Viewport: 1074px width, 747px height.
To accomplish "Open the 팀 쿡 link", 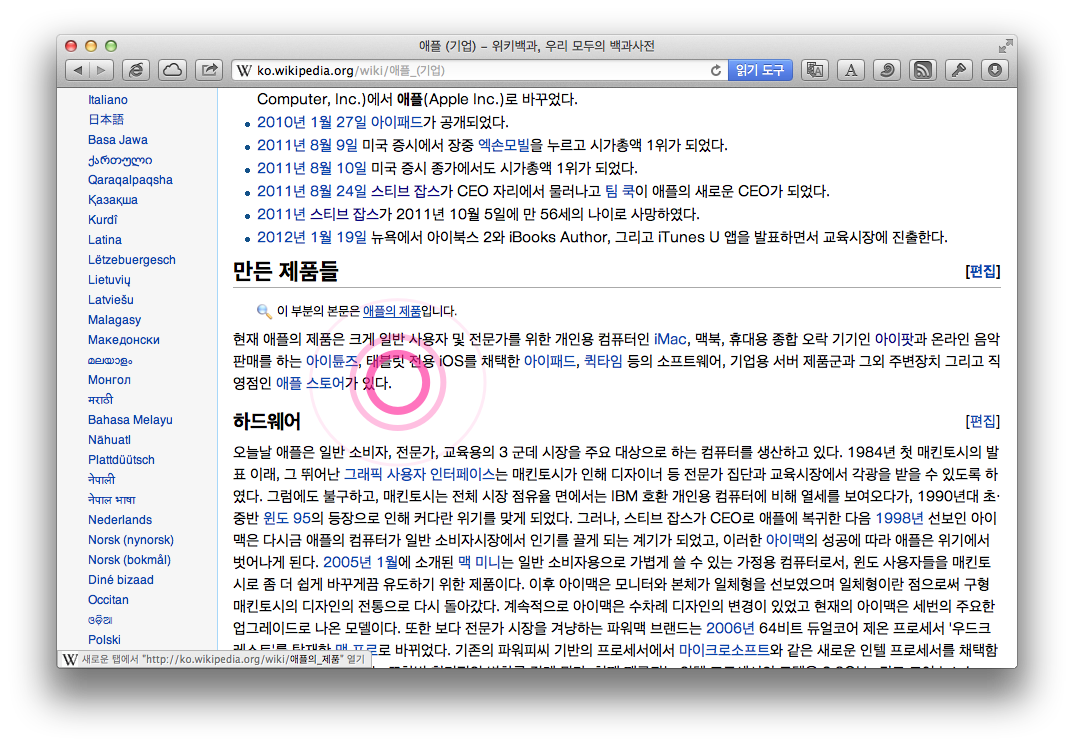I will [619, 191].
